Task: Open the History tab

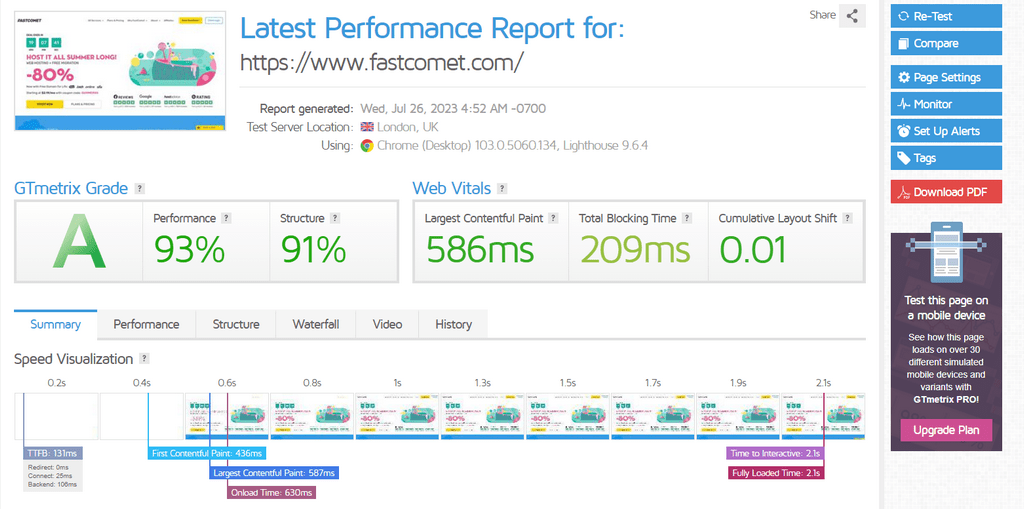Action: (453, 324)
